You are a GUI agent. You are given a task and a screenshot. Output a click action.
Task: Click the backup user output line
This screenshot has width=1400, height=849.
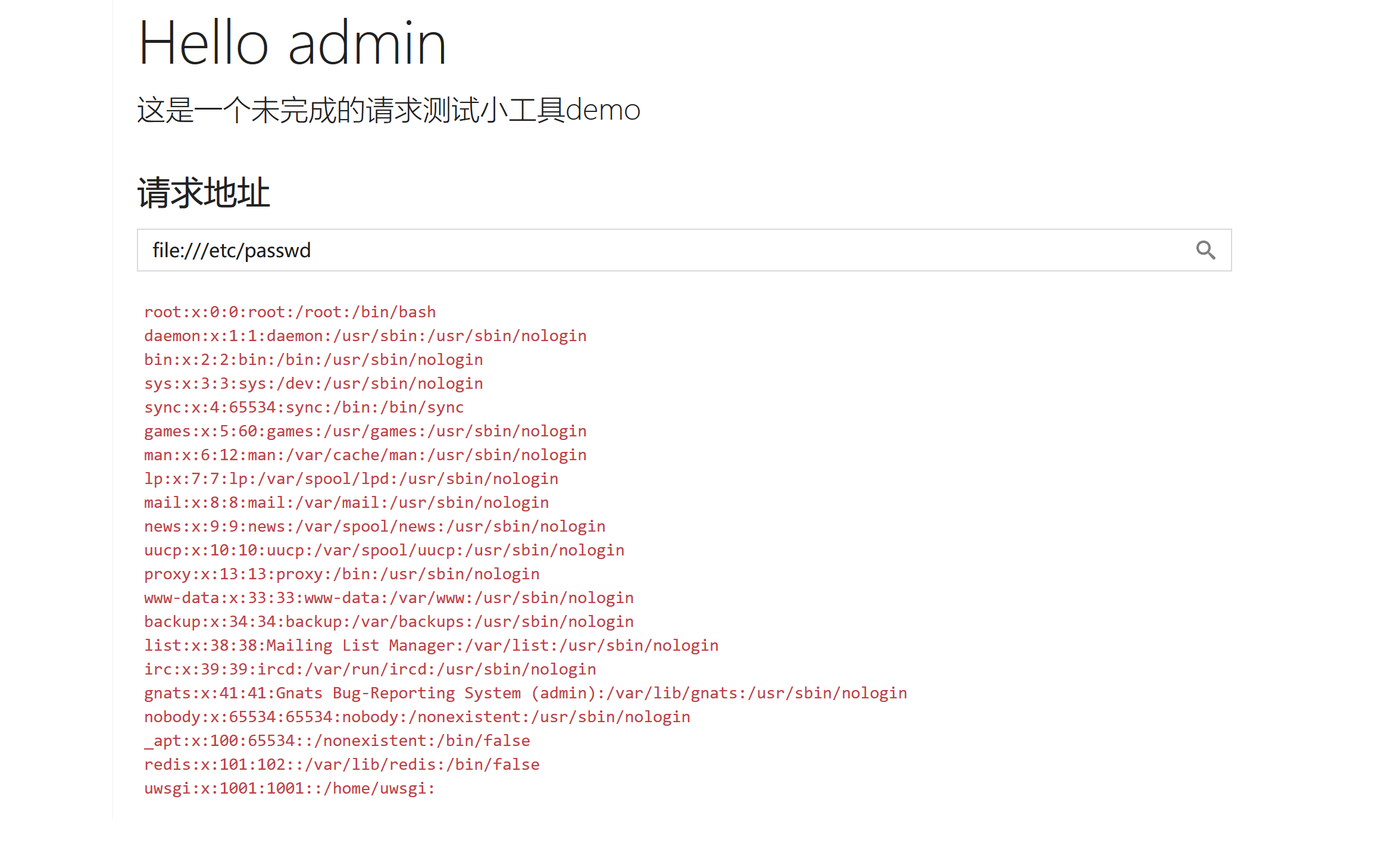[x=389, y=622]
